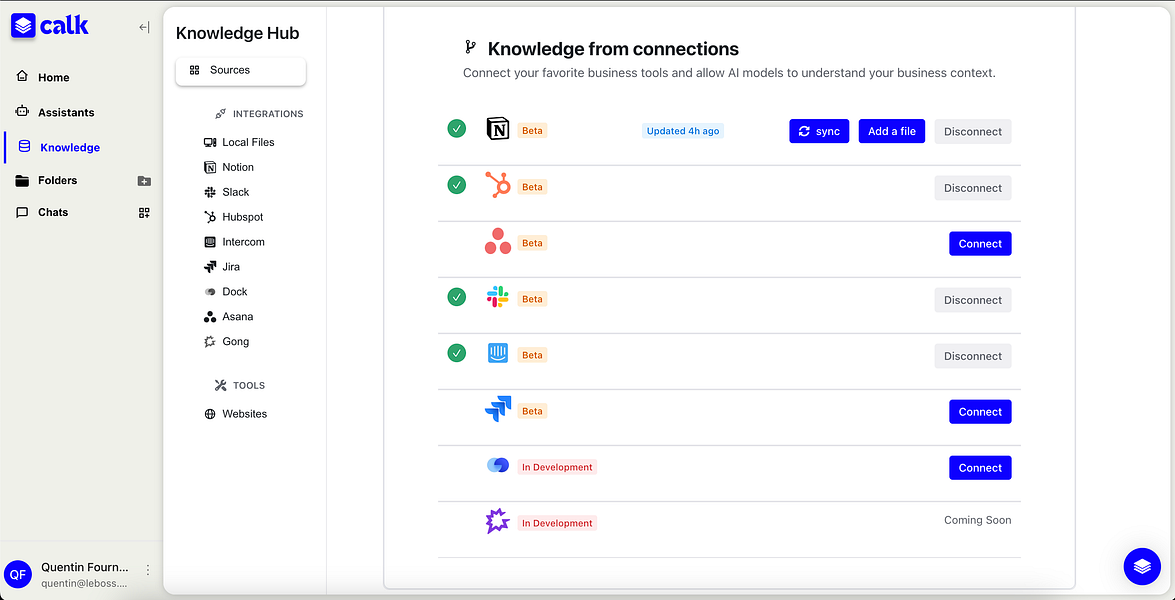The image size is (1175, 600).
Task: Click the Notion logo in connections list
Action: pyautogui.click(x=497, y=129)
